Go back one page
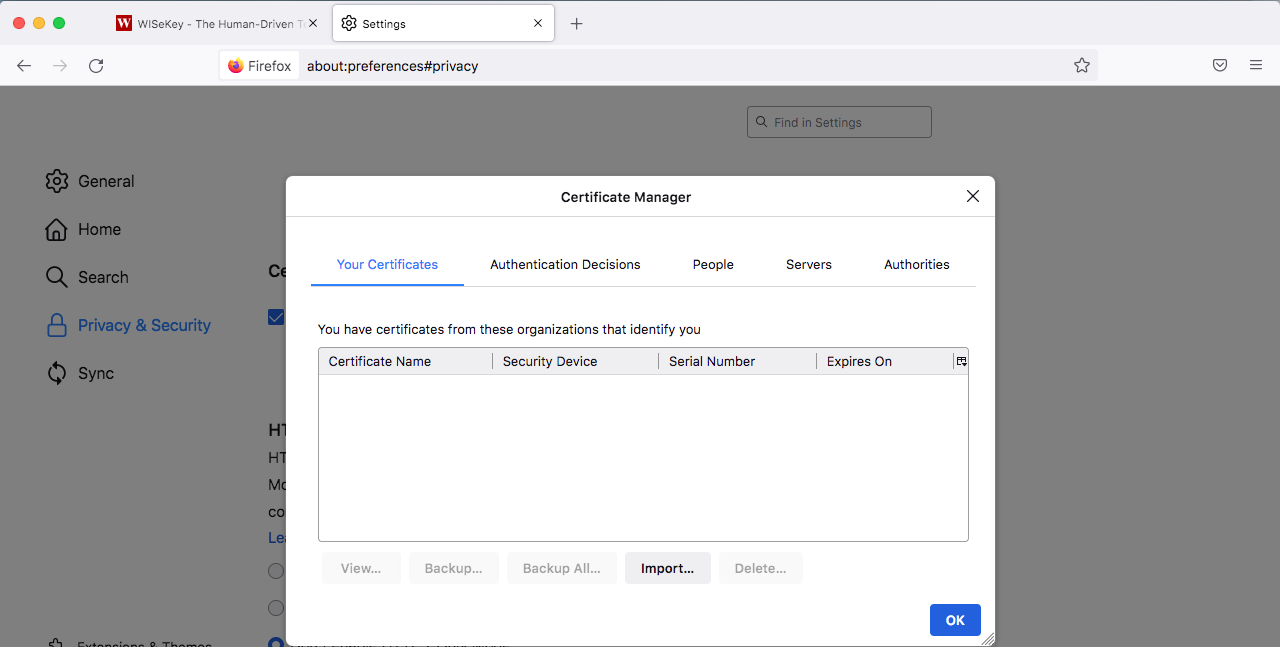1280x647 pixels. coord(24,66)
